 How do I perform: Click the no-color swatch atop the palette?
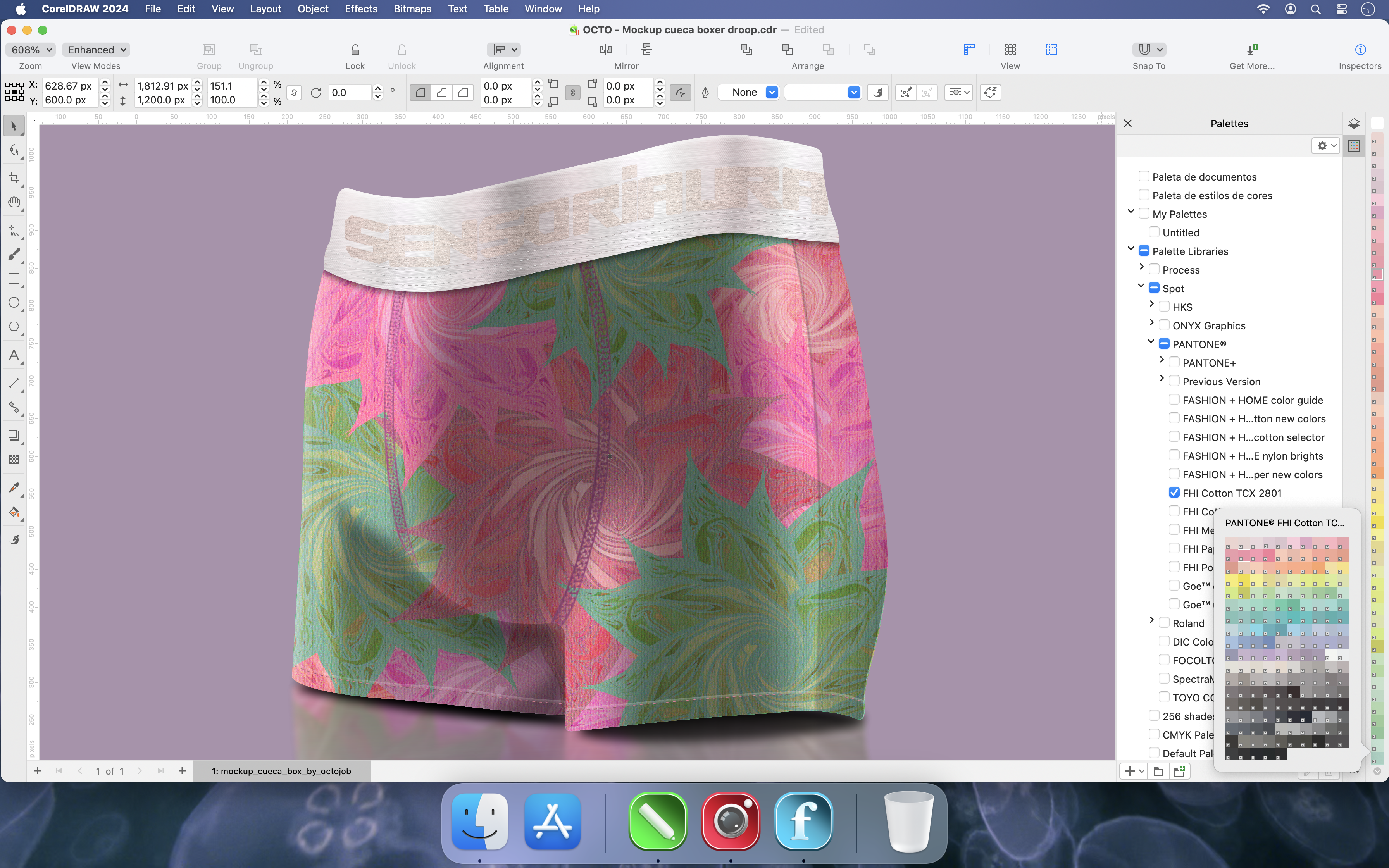point(1377,123)
